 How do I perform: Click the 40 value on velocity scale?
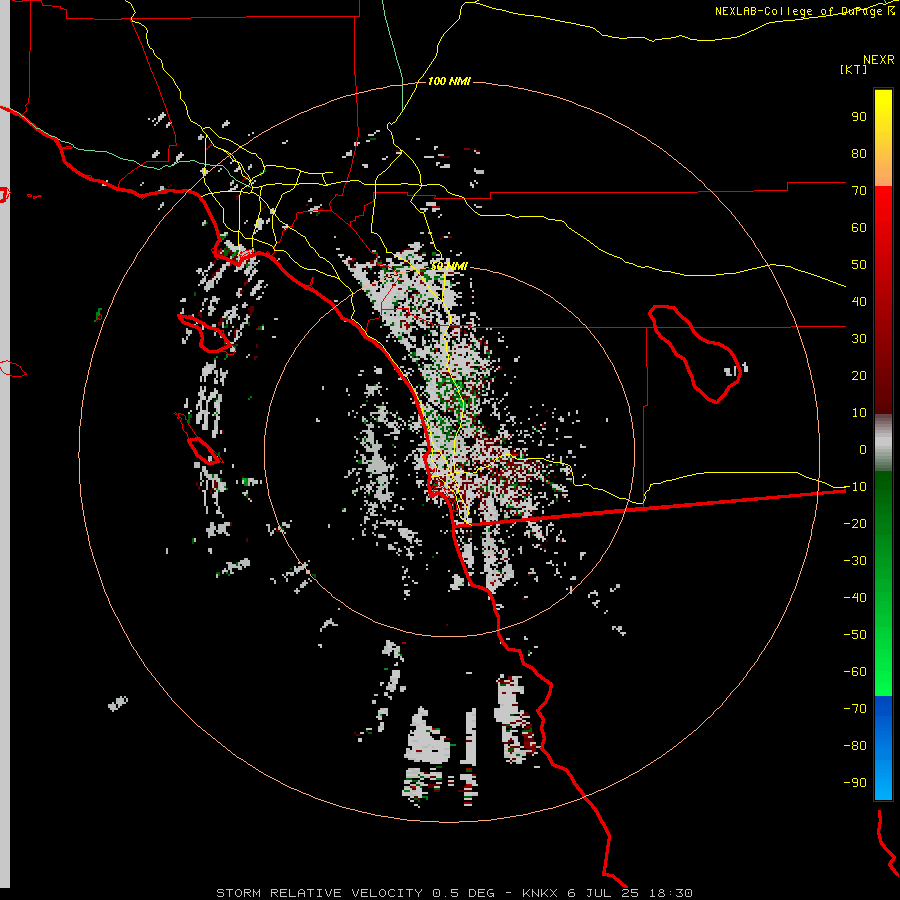tap(859, 301)
